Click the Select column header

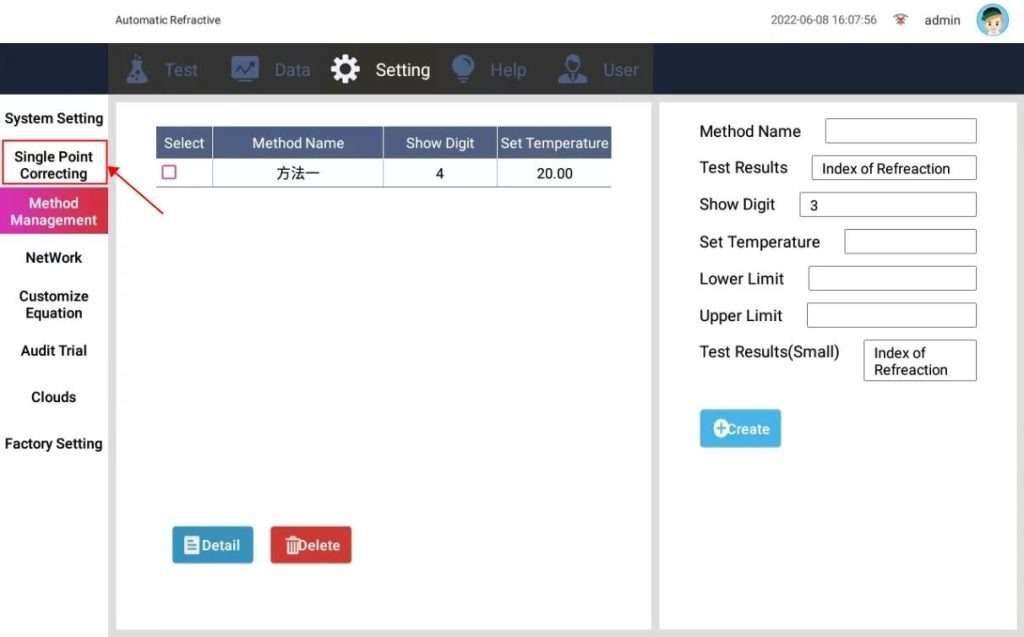[184, 143]
